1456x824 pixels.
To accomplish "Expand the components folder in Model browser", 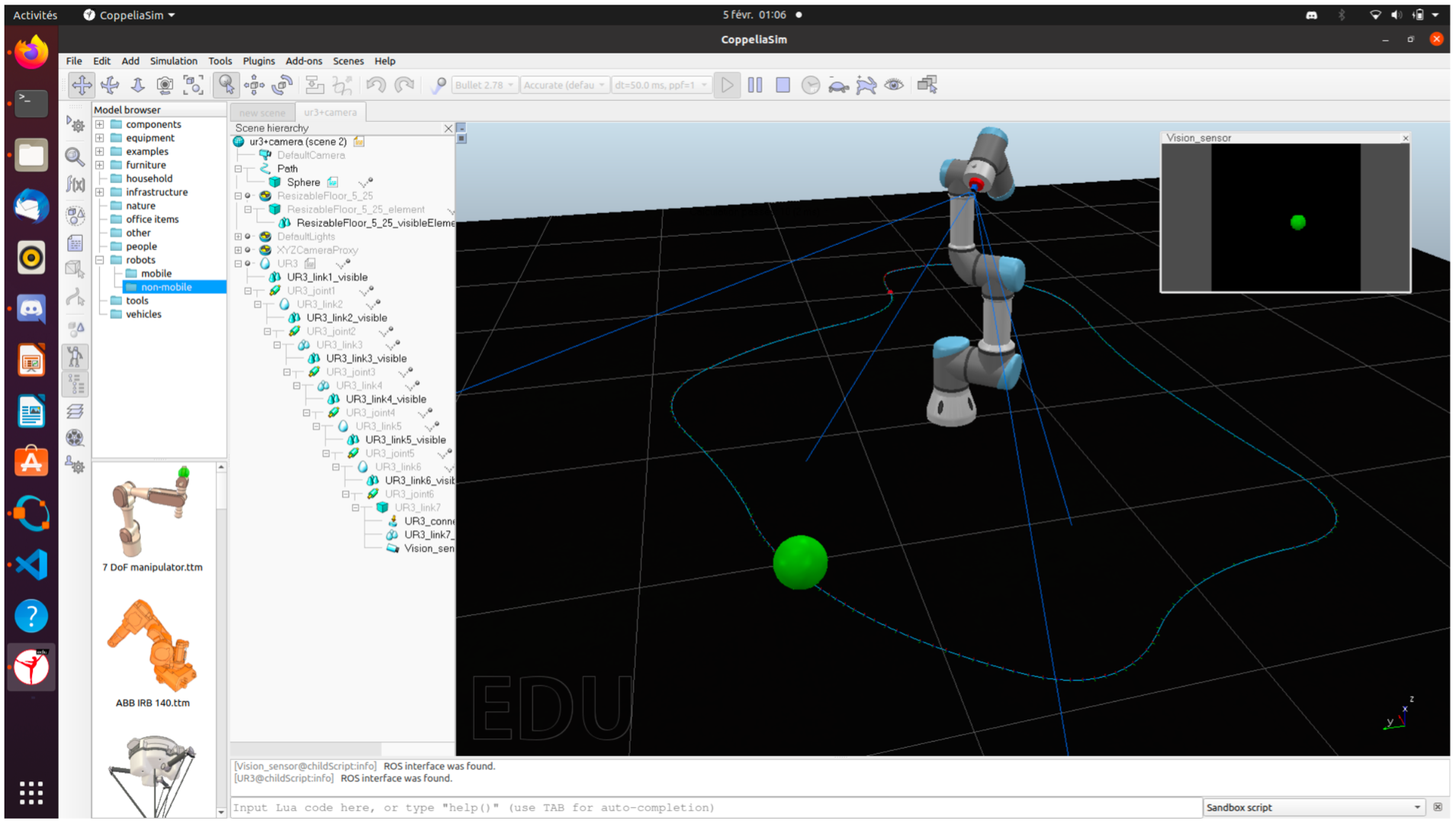I will pyautogui.click(x=100, y=124).
